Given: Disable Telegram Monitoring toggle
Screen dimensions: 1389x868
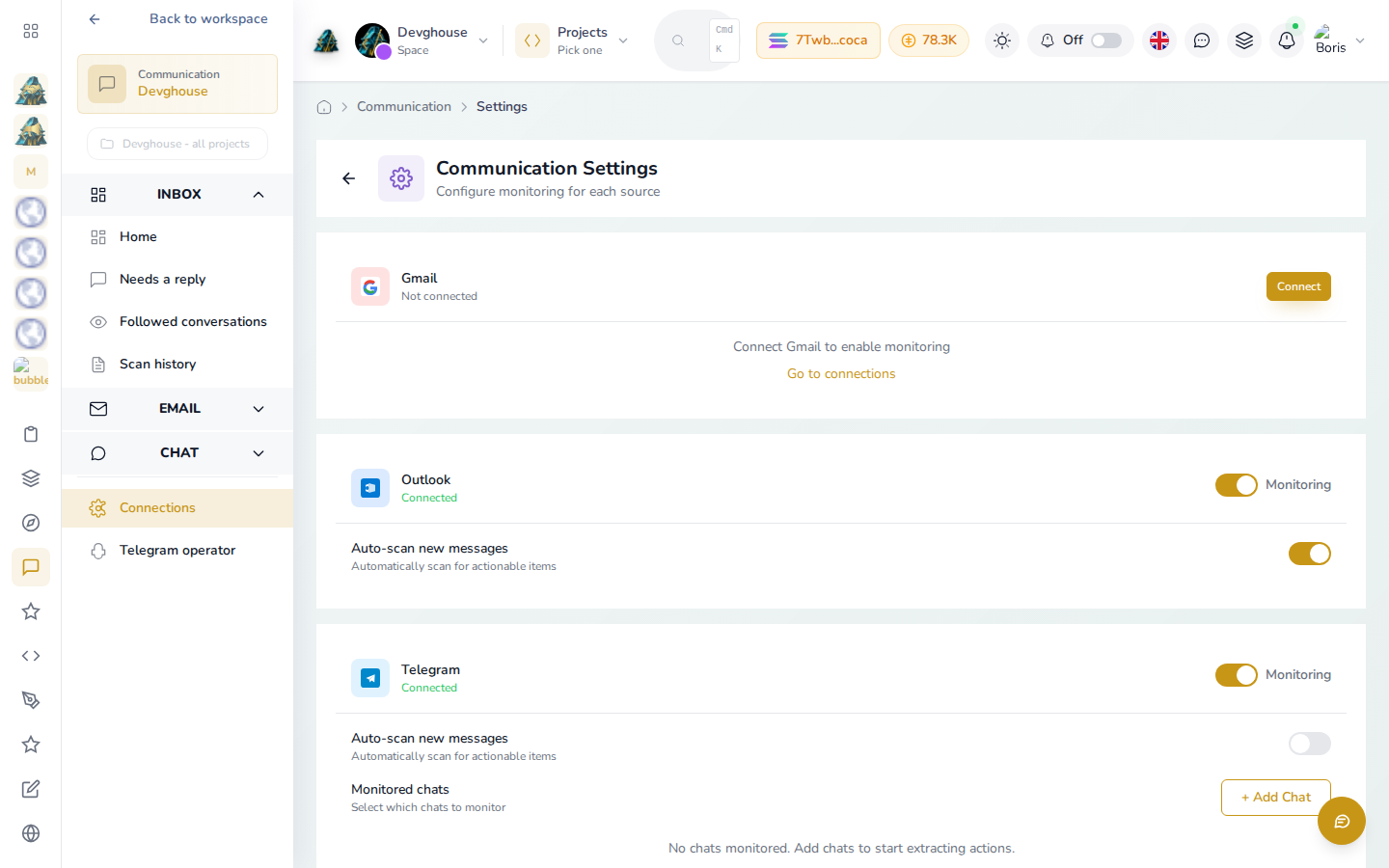Looking at the screenshot, I should point(1237,675).
